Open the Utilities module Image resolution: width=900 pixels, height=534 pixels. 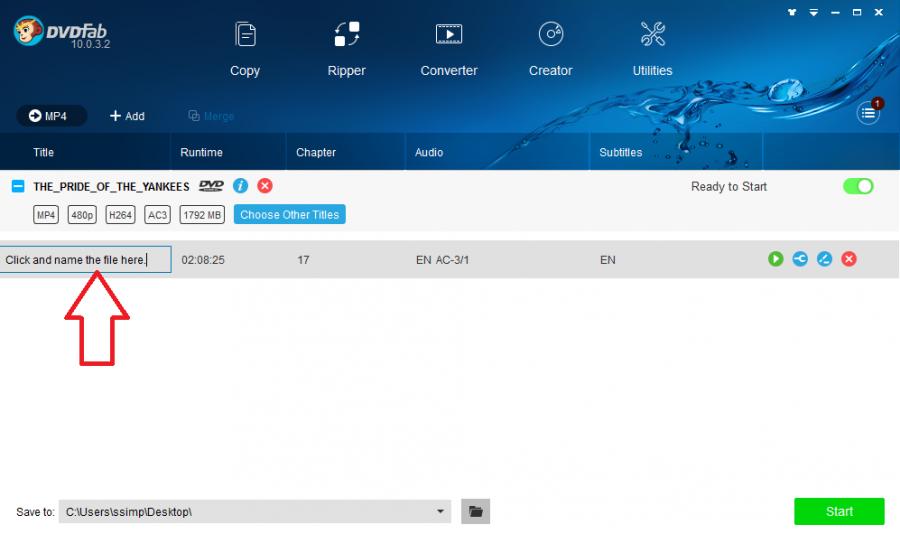pos(652,49)
